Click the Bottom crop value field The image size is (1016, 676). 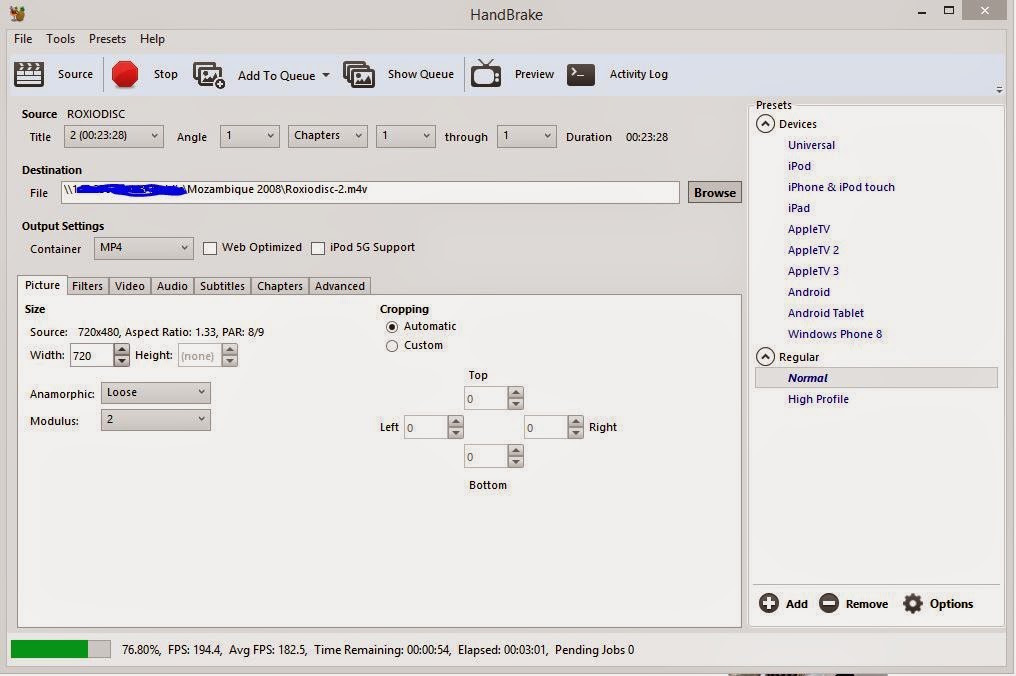[485, 456]
